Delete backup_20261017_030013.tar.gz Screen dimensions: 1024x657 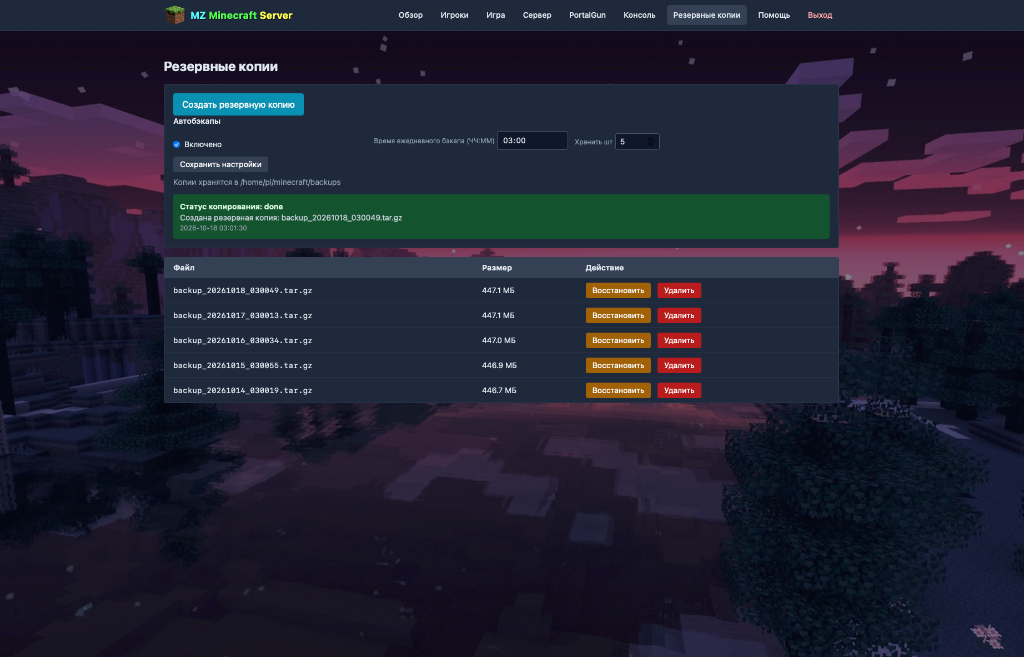pos(679,315)
